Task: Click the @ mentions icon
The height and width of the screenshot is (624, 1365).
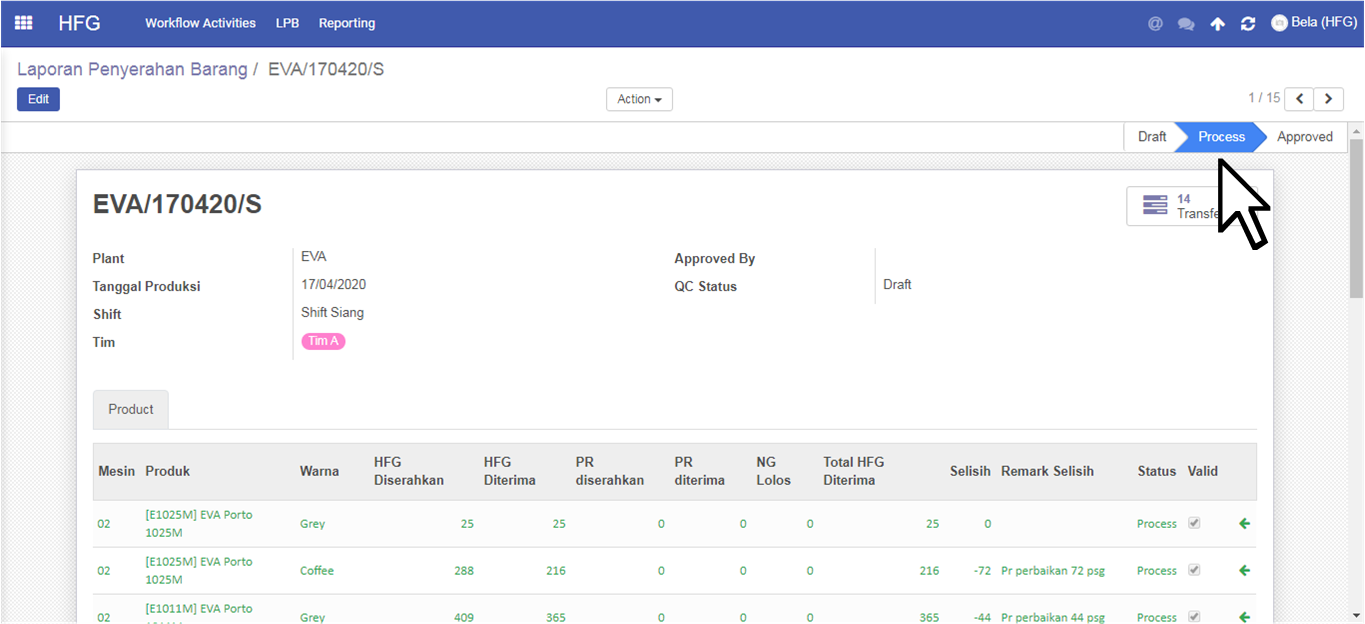Action: 1155,24
